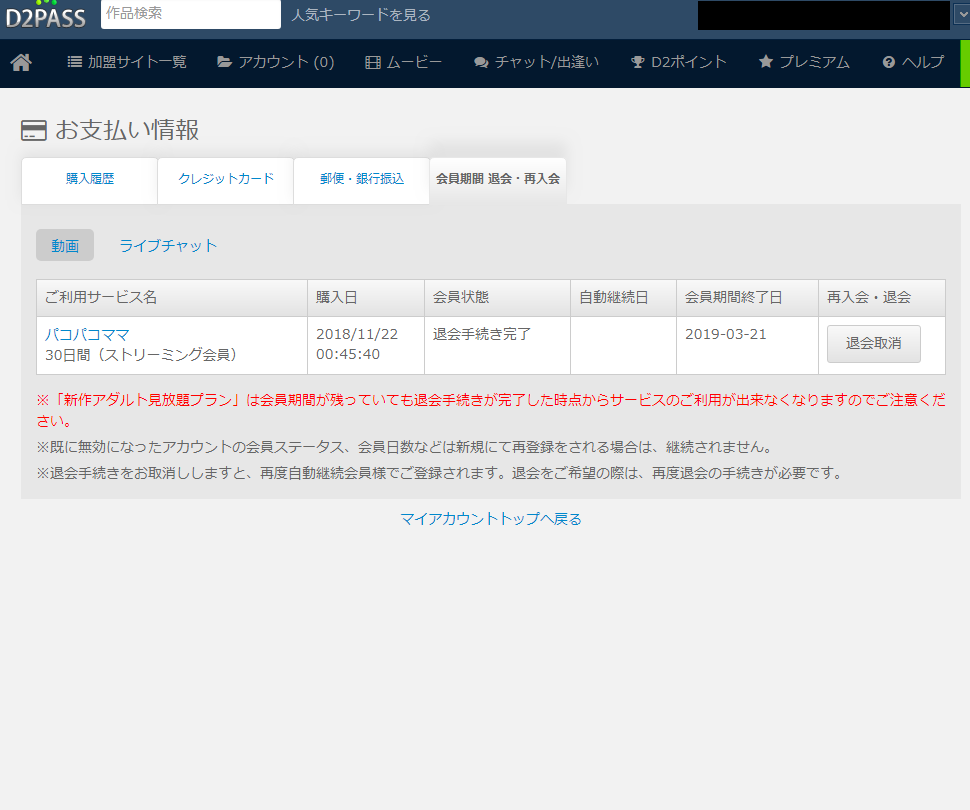Open 加盟サイト一覧 list menu

point(127,62)
